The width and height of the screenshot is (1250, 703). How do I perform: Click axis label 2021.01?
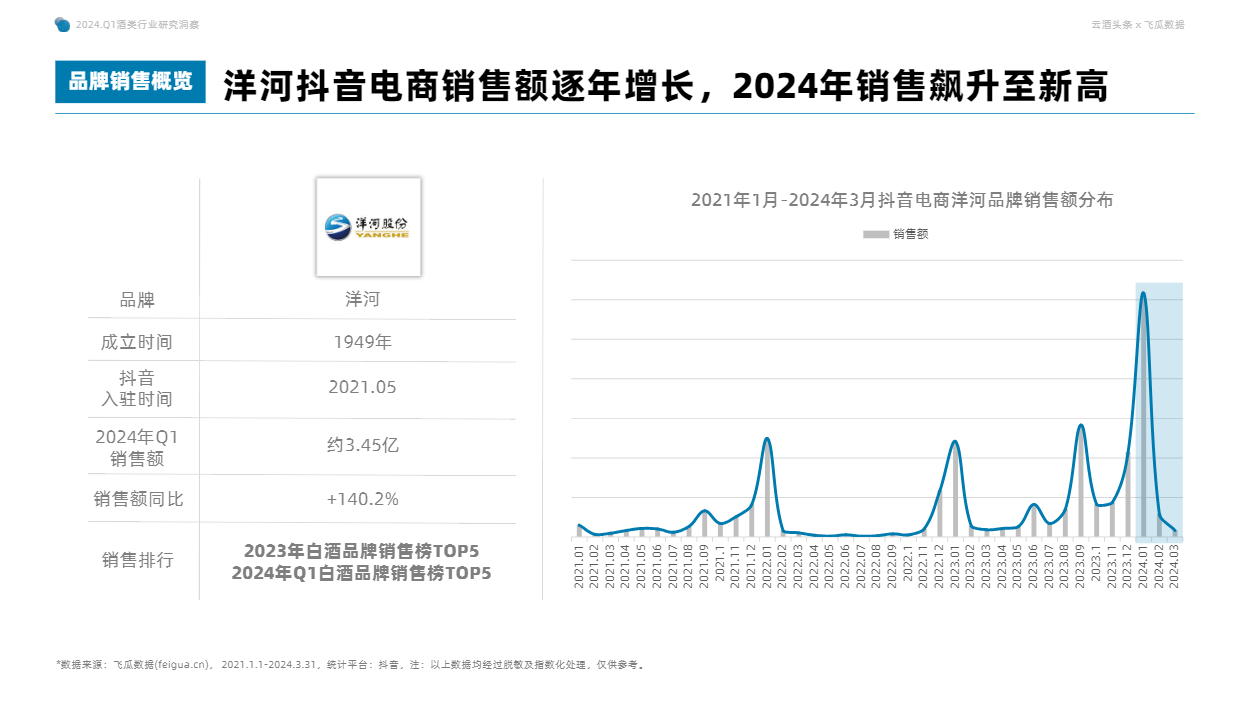[x=580, y=566]
